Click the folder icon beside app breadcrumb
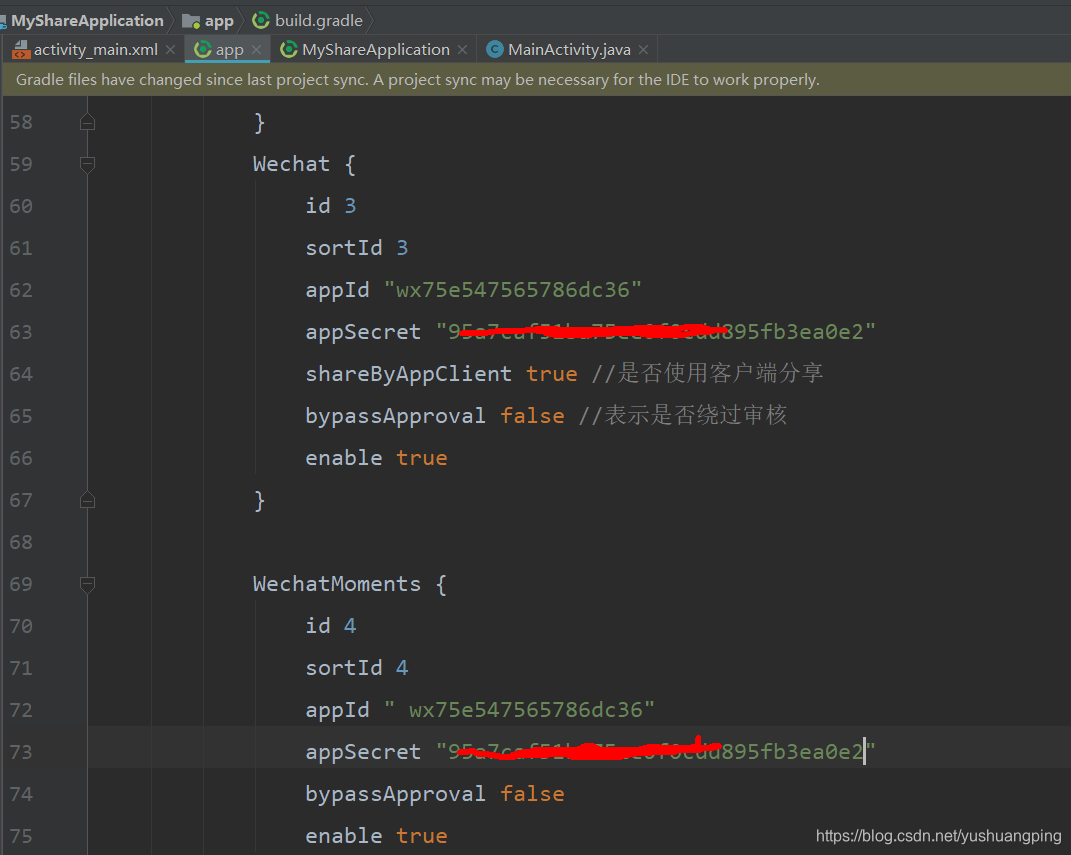1071x855 pixels. pyautogui.click(x=191, y=21)
